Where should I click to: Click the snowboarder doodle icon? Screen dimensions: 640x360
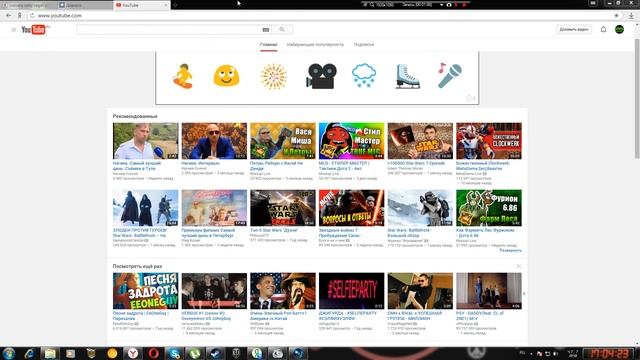pyautogui.click(x=183, y=76)
